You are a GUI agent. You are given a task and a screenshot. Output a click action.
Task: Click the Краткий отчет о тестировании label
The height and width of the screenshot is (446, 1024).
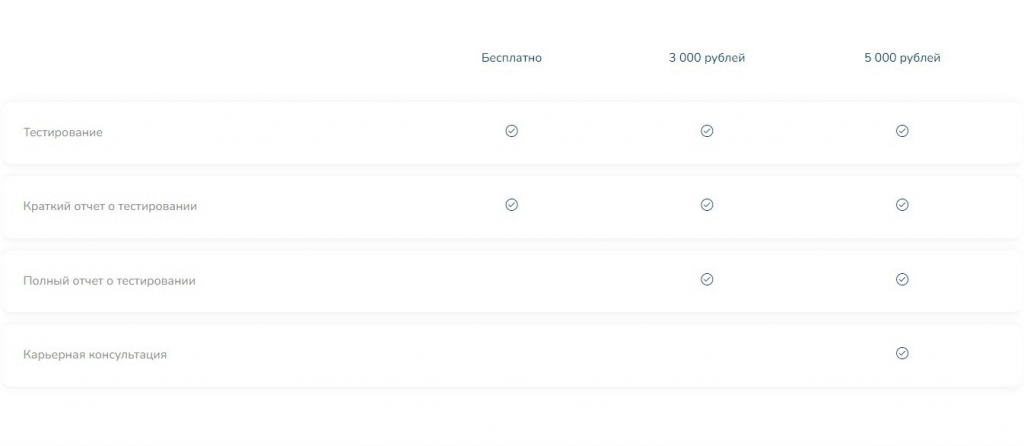(110, 206)
